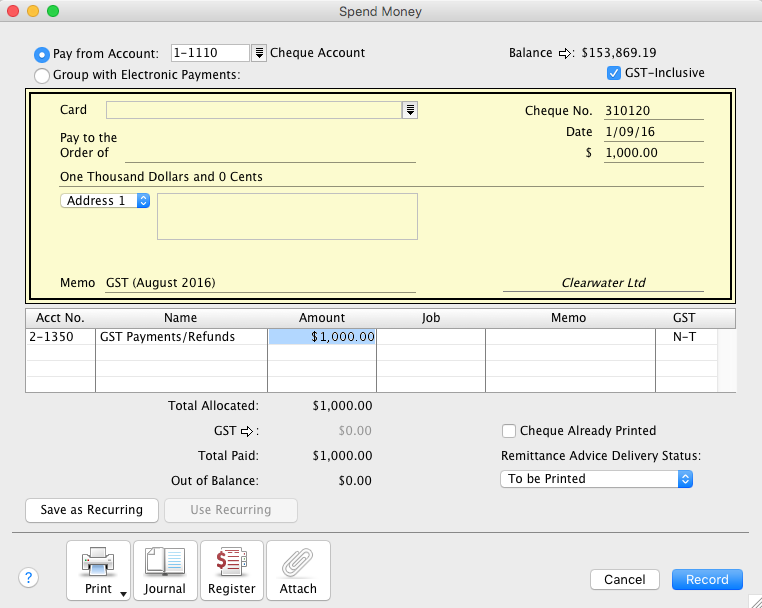Image resolution: width=762 pixels, height=608 pixels.
Task: Click the GST zoom arrow icon
Action: coord(250,431)
